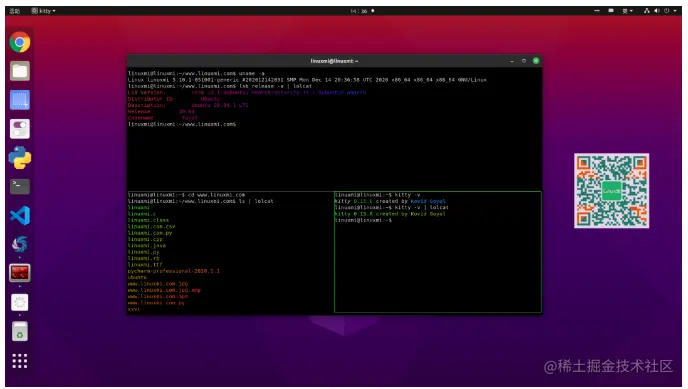Screen dimensions: 688x389
Task: Click 'Distributor ID' line in lsb_release output
Action: (x=174, y=99)
